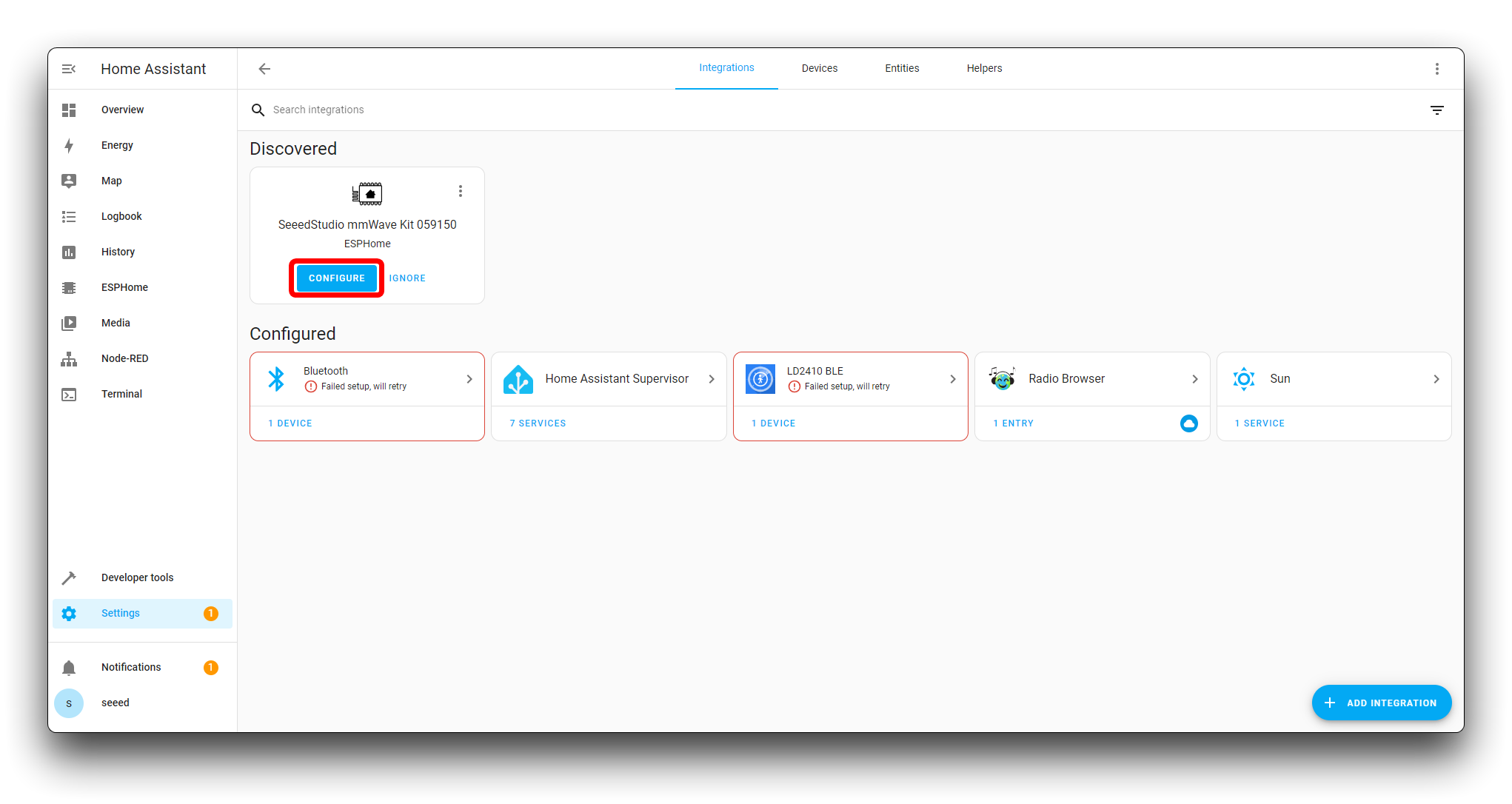Click the back arrow icon
1512x804 pixels.
(264, 69)
